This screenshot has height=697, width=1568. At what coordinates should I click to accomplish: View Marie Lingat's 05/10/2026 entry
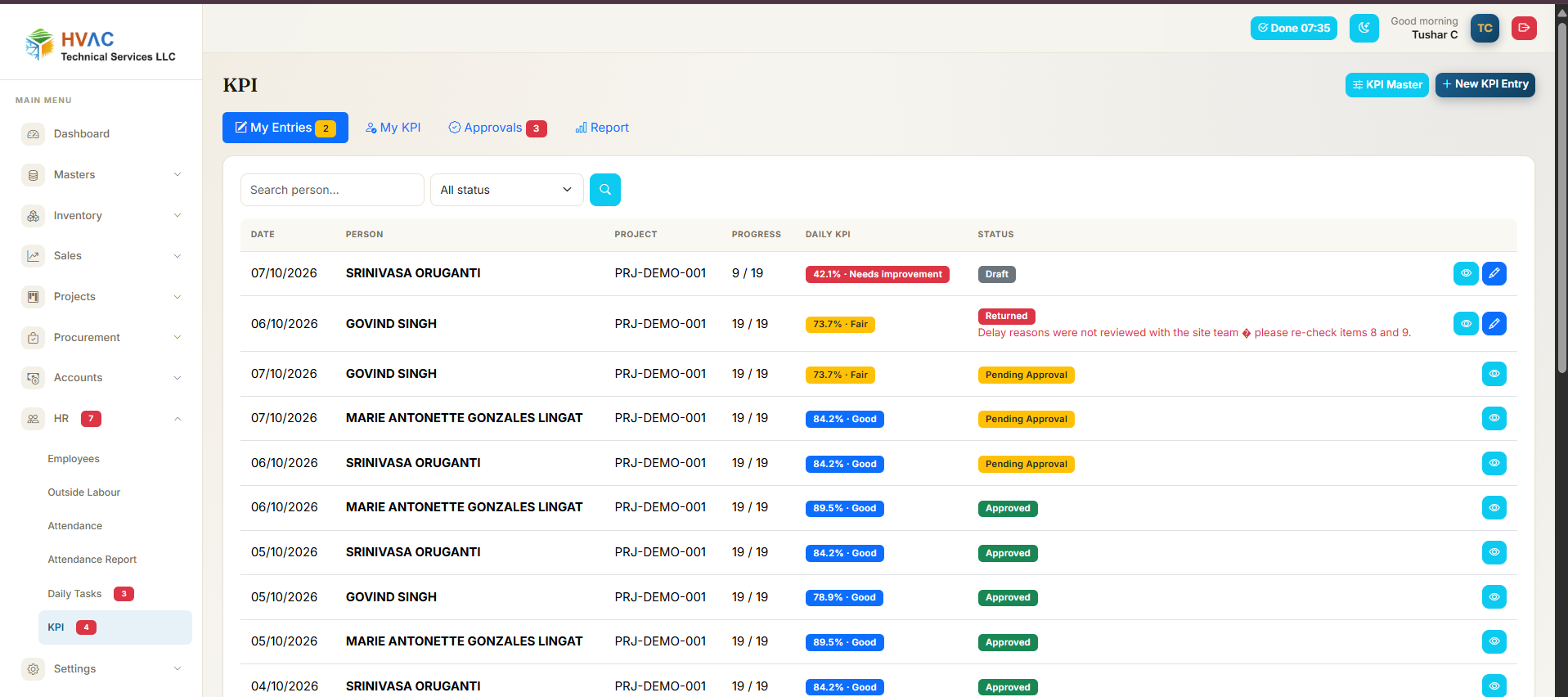point(1494,641)
